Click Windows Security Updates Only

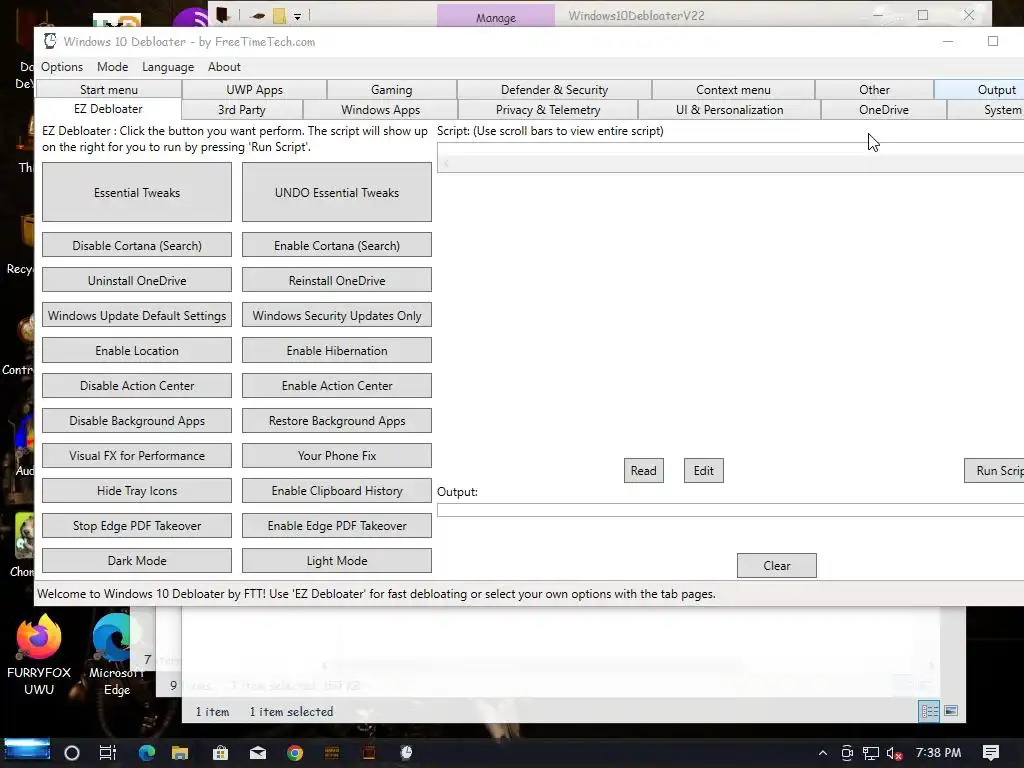click(337, 315)
